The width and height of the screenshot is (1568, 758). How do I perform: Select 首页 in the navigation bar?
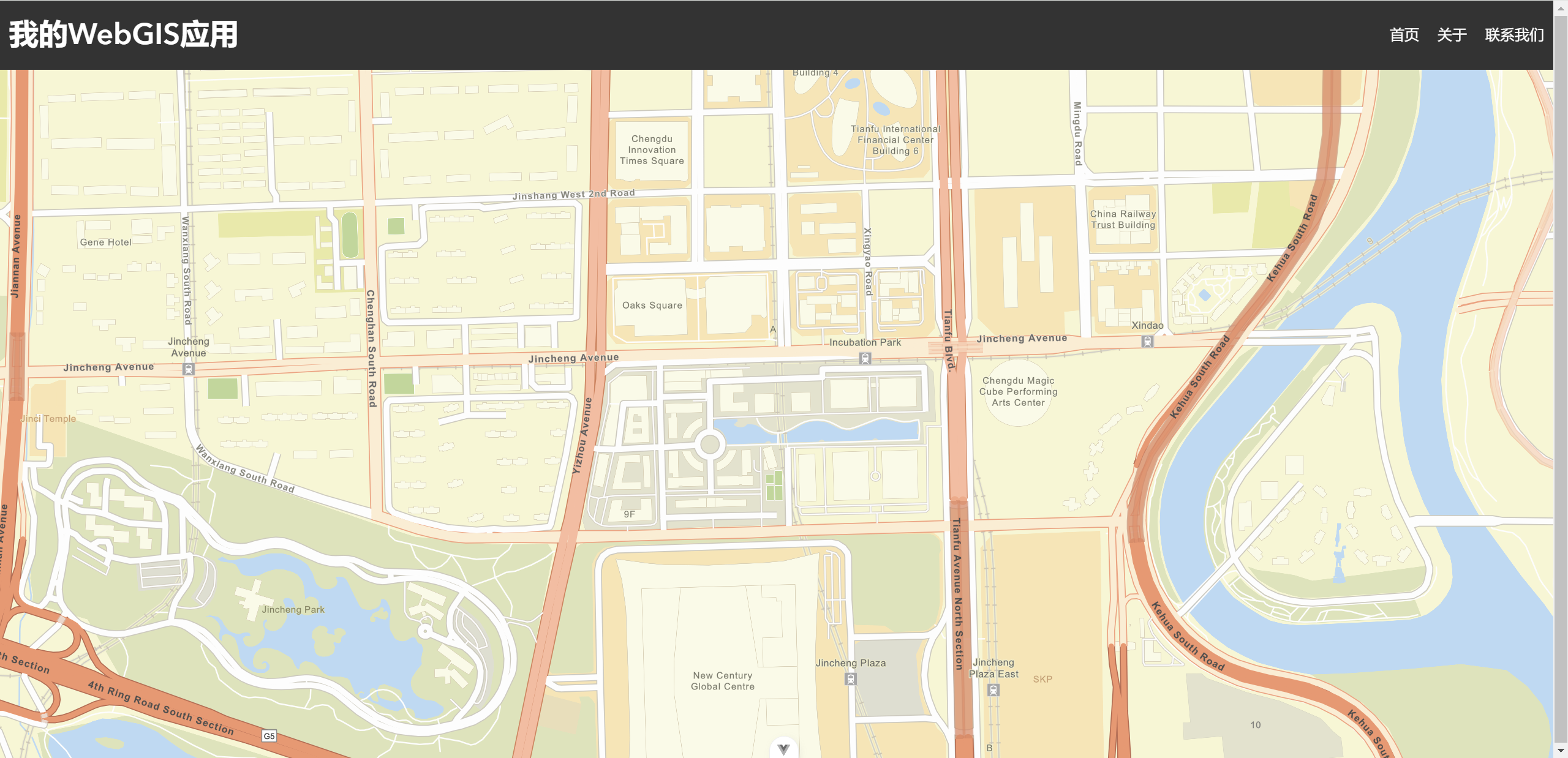point(1404,35)
